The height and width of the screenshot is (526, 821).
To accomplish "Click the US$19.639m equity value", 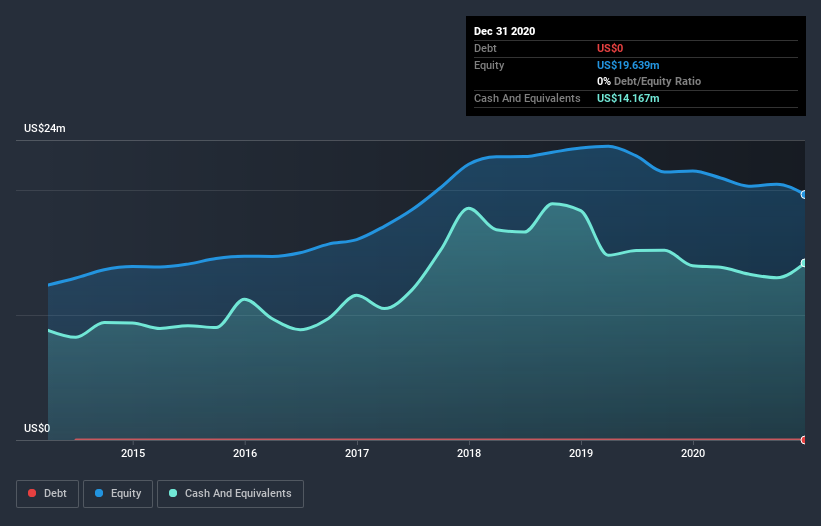I will pos(628,65).
